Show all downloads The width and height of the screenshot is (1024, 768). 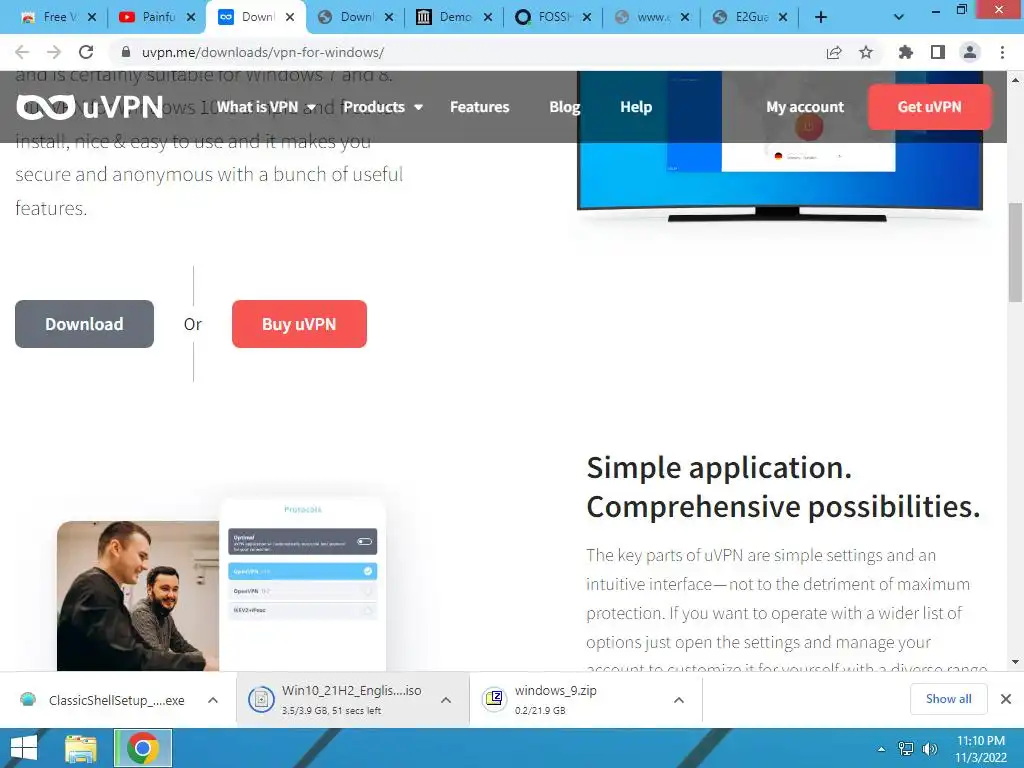(948, 699)
